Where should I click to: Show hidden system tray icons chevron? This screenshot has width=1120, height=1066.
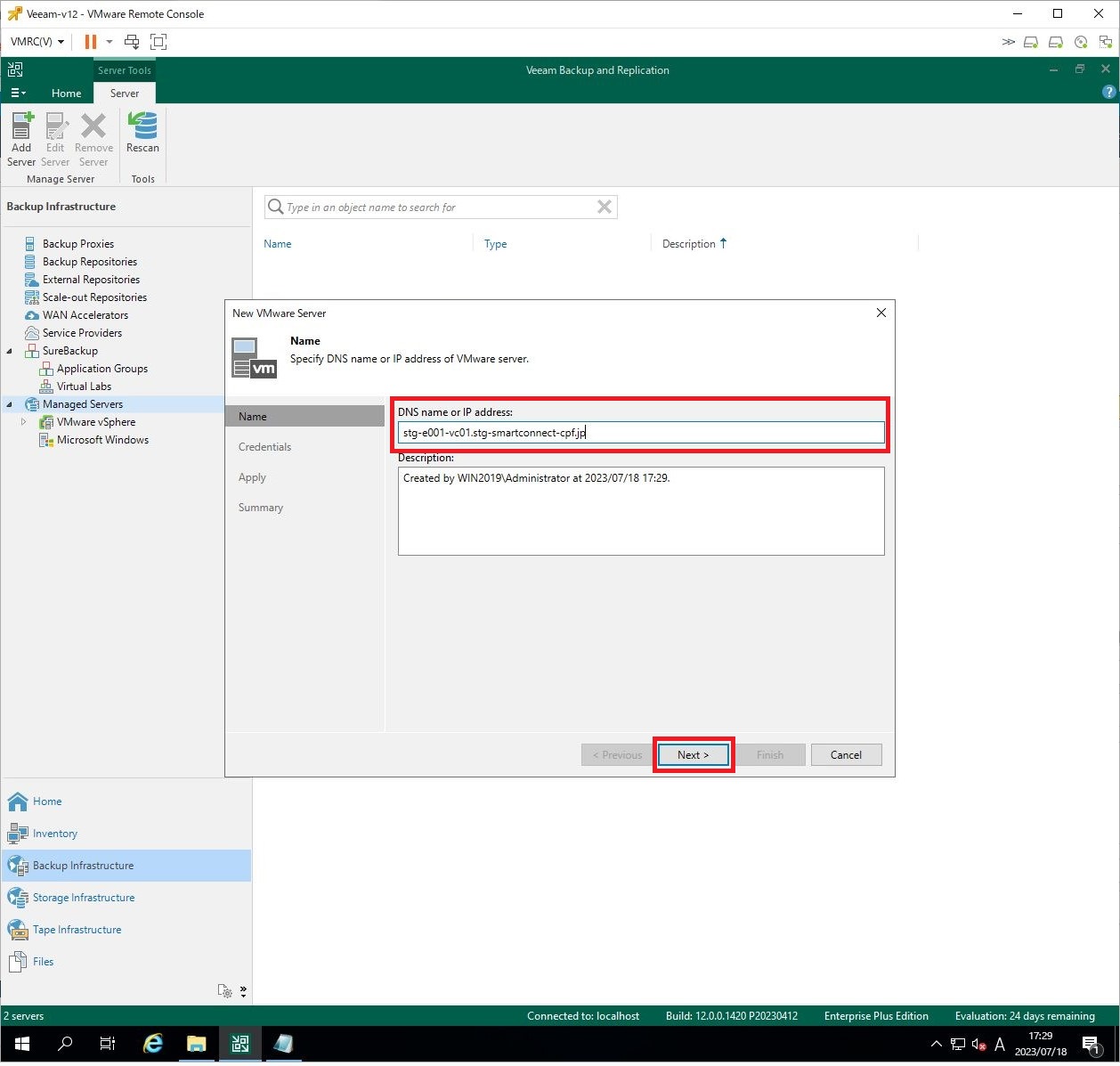click(936, 1044)
